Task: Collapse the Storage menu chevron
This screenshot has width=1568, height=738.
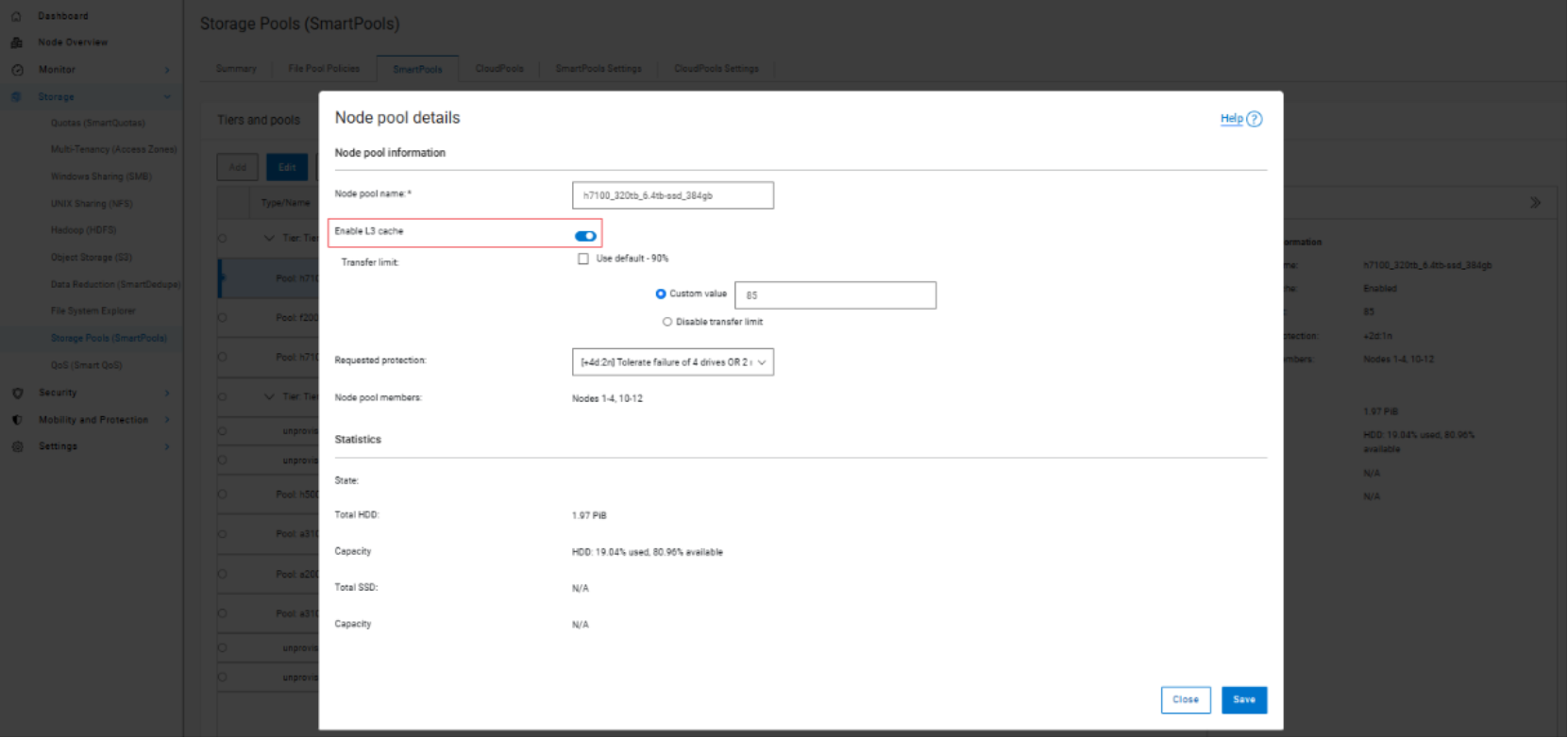Action: click(x=167, y=96)
